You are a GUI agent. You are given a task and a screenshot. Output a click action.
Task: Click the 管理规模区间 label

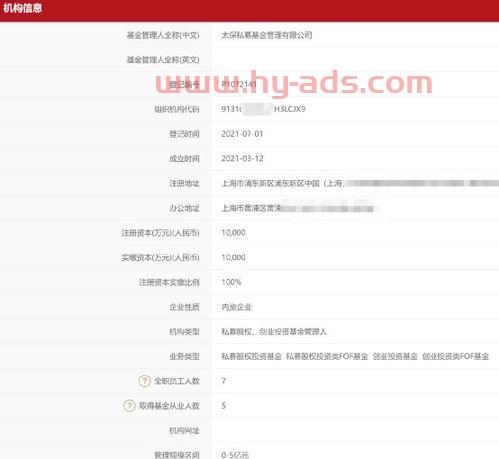177,455
